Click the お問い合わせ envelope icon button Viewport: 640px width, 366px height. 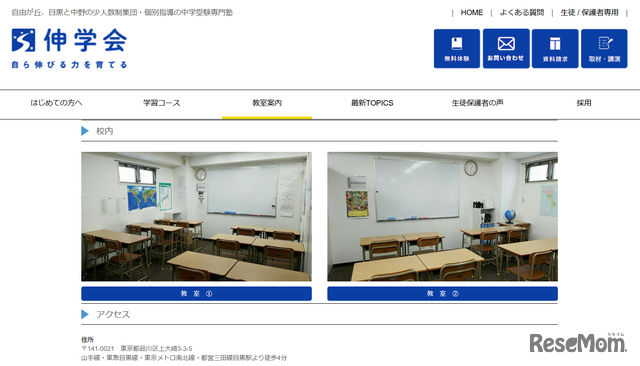[x=506, y=49]
